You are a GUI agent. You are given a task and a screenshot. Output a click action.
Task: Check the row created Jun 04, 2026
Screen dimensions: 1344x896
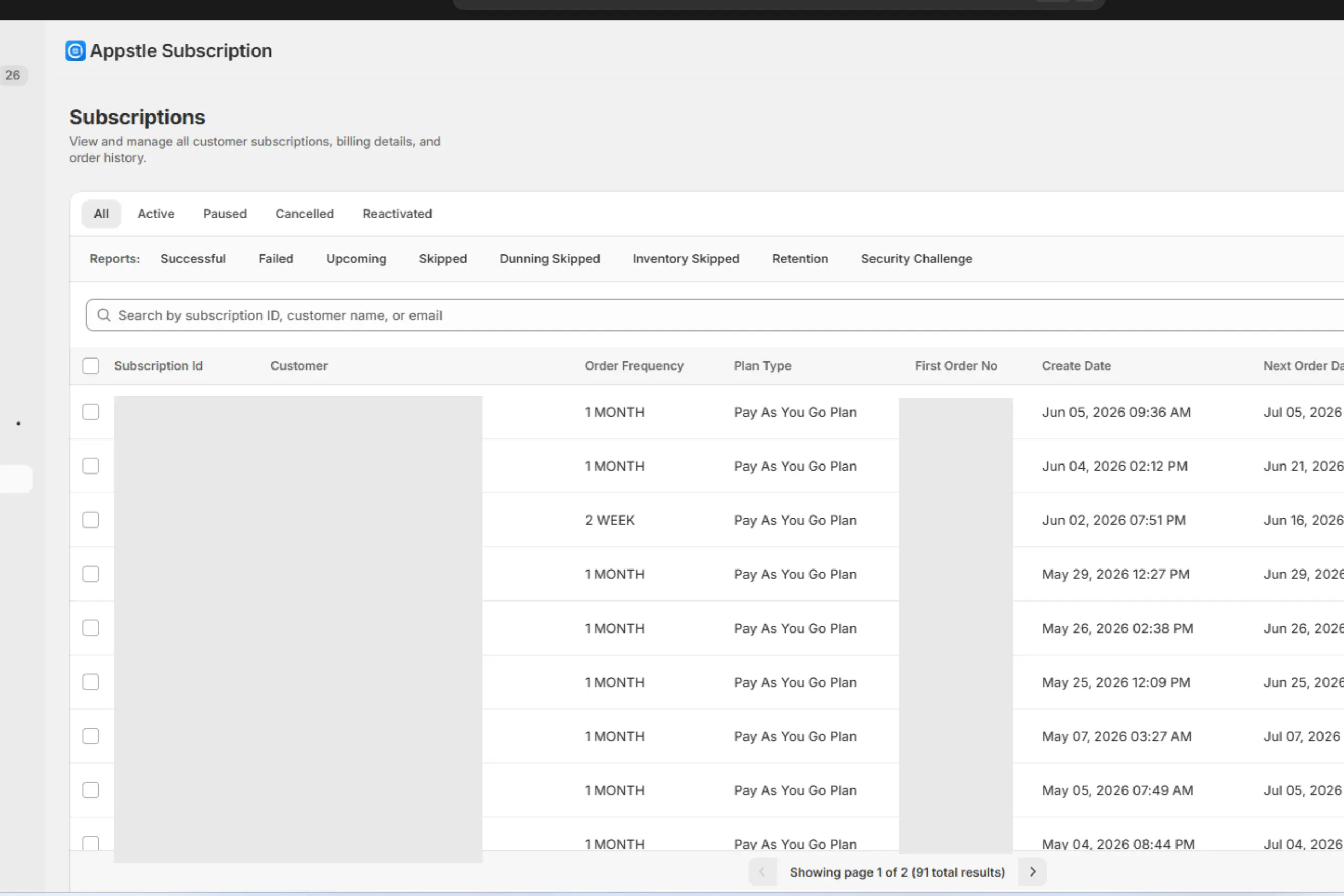pos(90,466)
